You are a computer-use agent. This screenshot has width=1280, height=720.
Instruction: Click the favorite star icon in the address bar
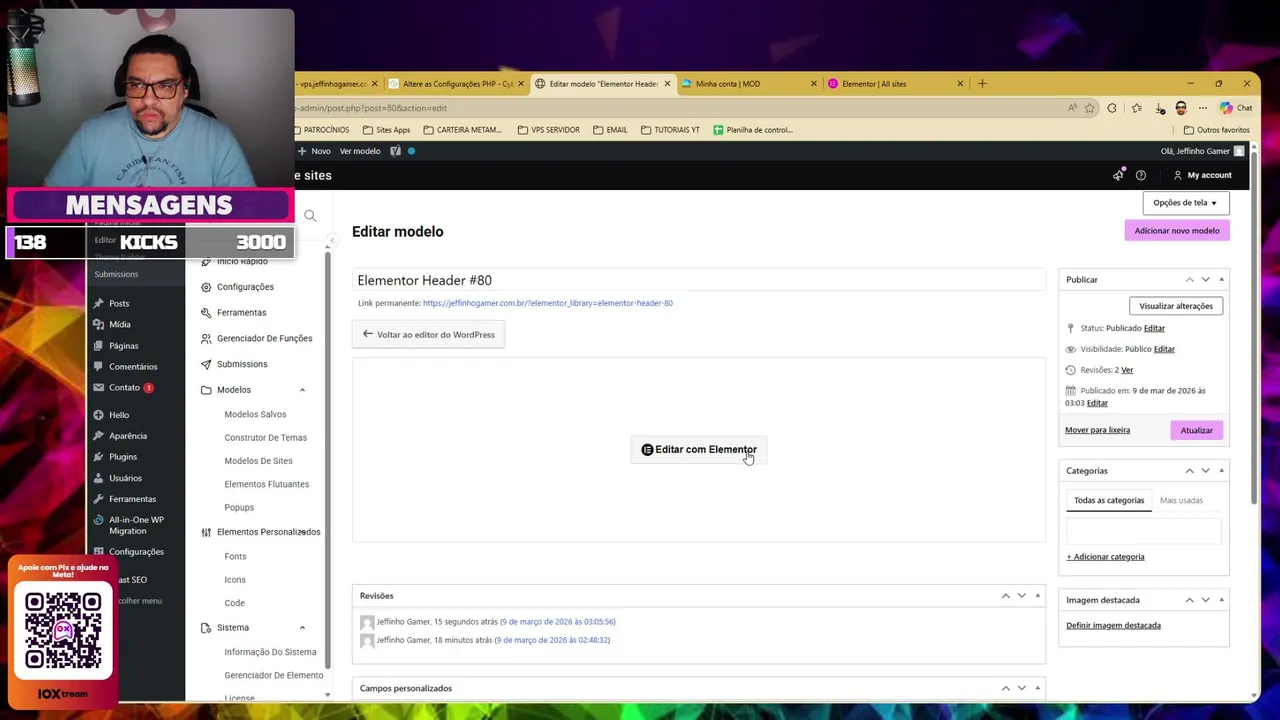pyautogui.click(x=1089, y=108)
